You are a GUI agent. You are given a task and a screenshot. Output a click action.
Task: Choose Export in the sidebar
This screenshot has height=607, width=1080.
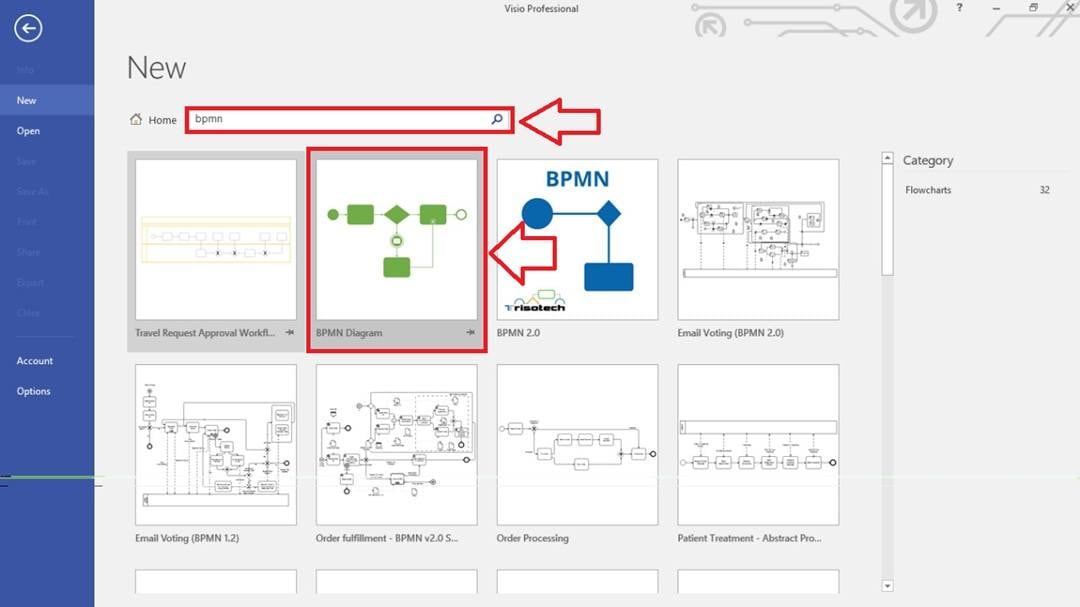click(28, 282)
